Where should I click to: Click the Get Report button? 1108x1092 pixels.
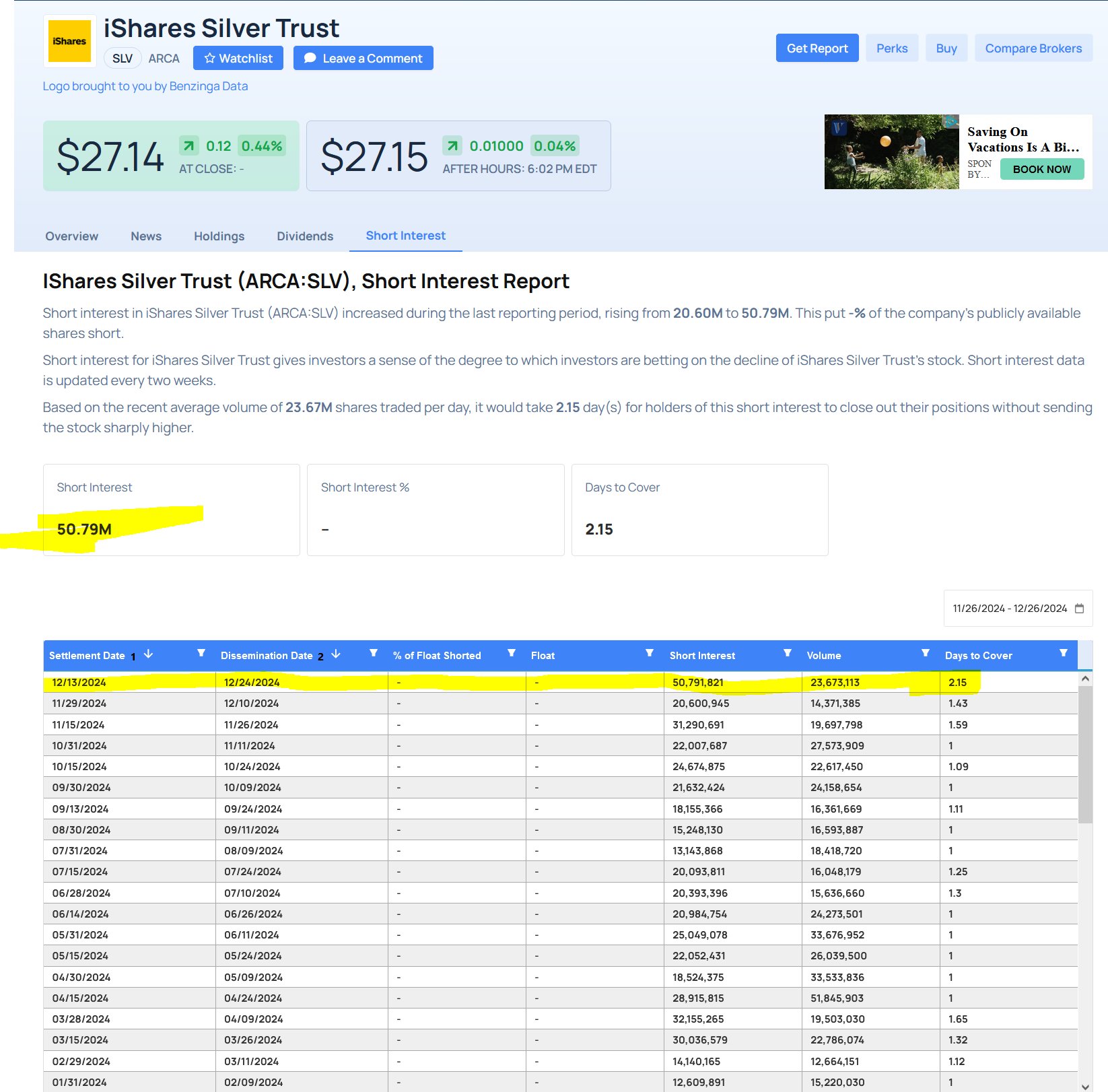tap(817, 48)
